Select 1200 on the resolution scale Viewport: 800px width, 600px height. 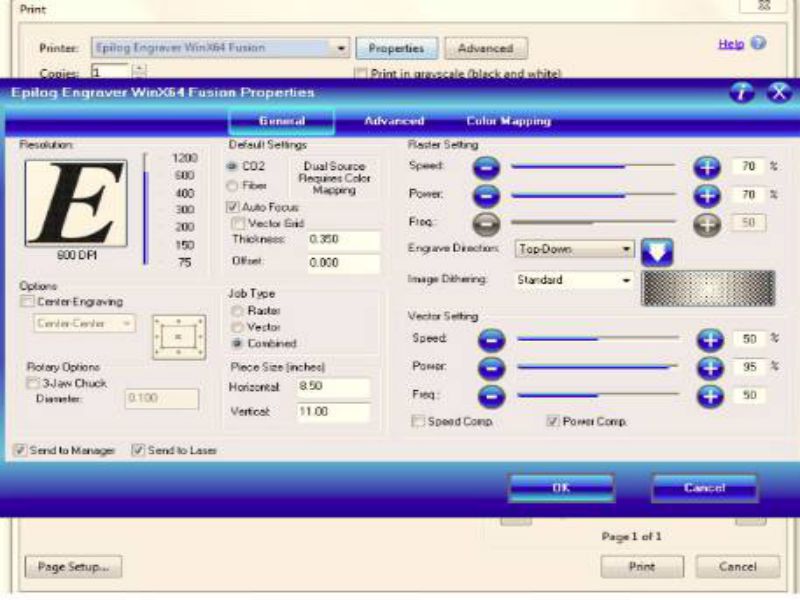(x=184, y=158)
